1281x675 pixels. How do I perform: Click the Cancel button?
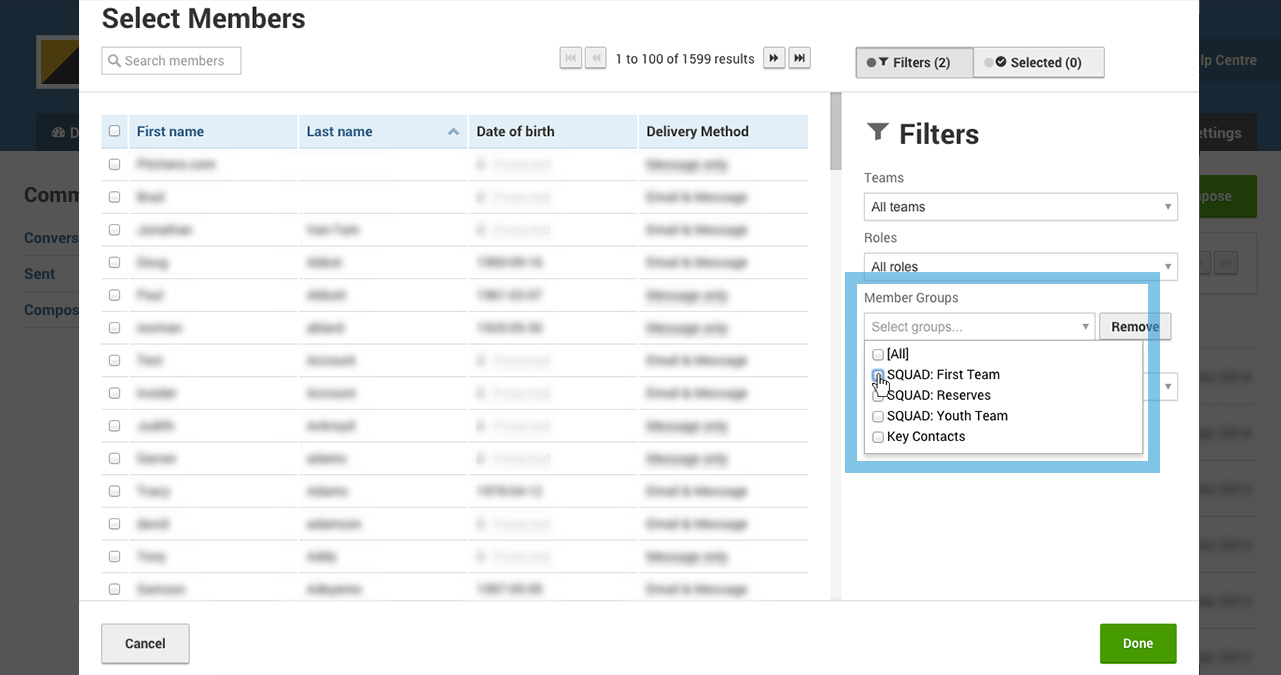[x=145, y=643]
